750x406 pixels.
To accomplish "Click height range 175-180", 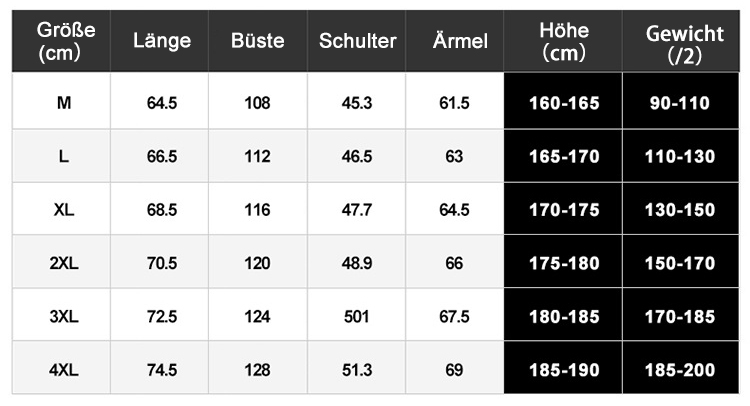I will coord(564,263).
